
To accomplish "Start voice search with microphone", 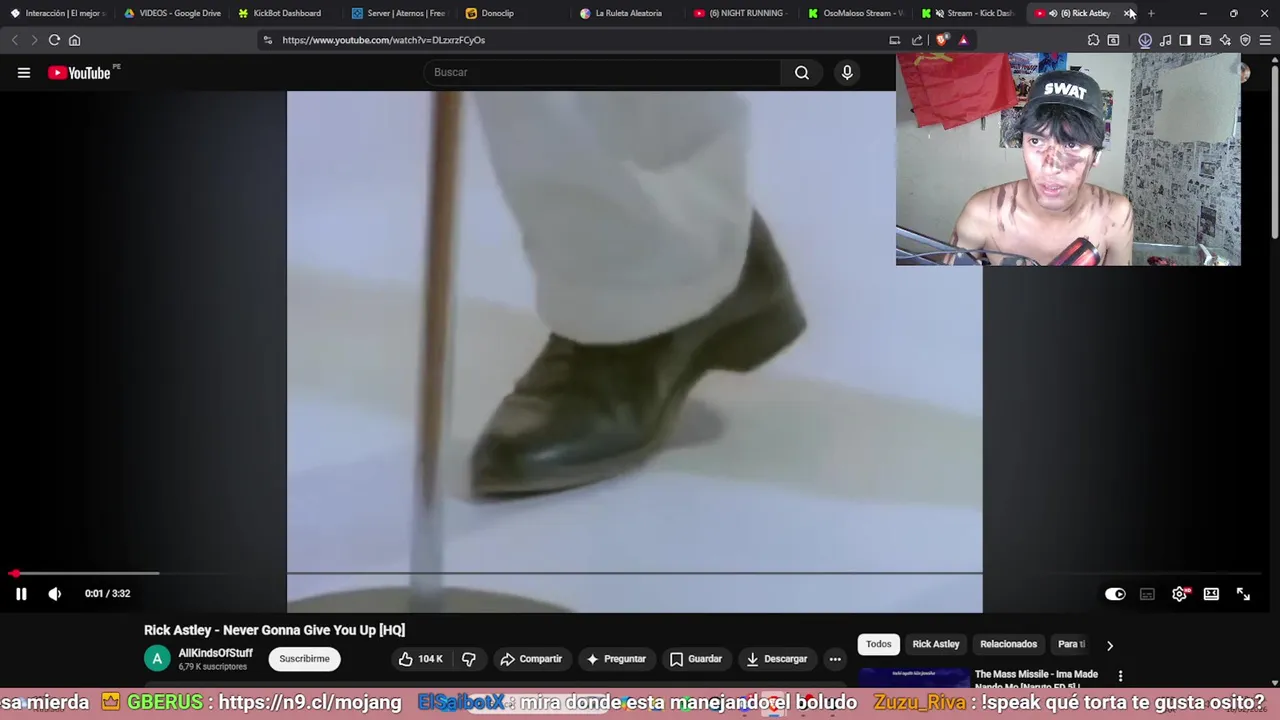I will coord(847,72).
